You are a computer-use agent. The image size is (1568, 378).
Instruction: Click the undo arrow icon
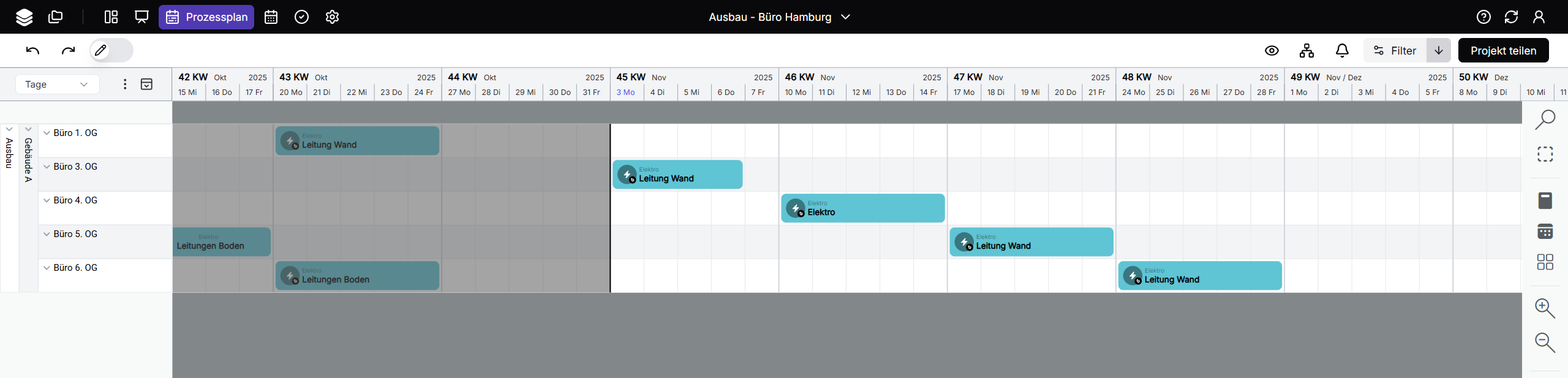point(32,50)
